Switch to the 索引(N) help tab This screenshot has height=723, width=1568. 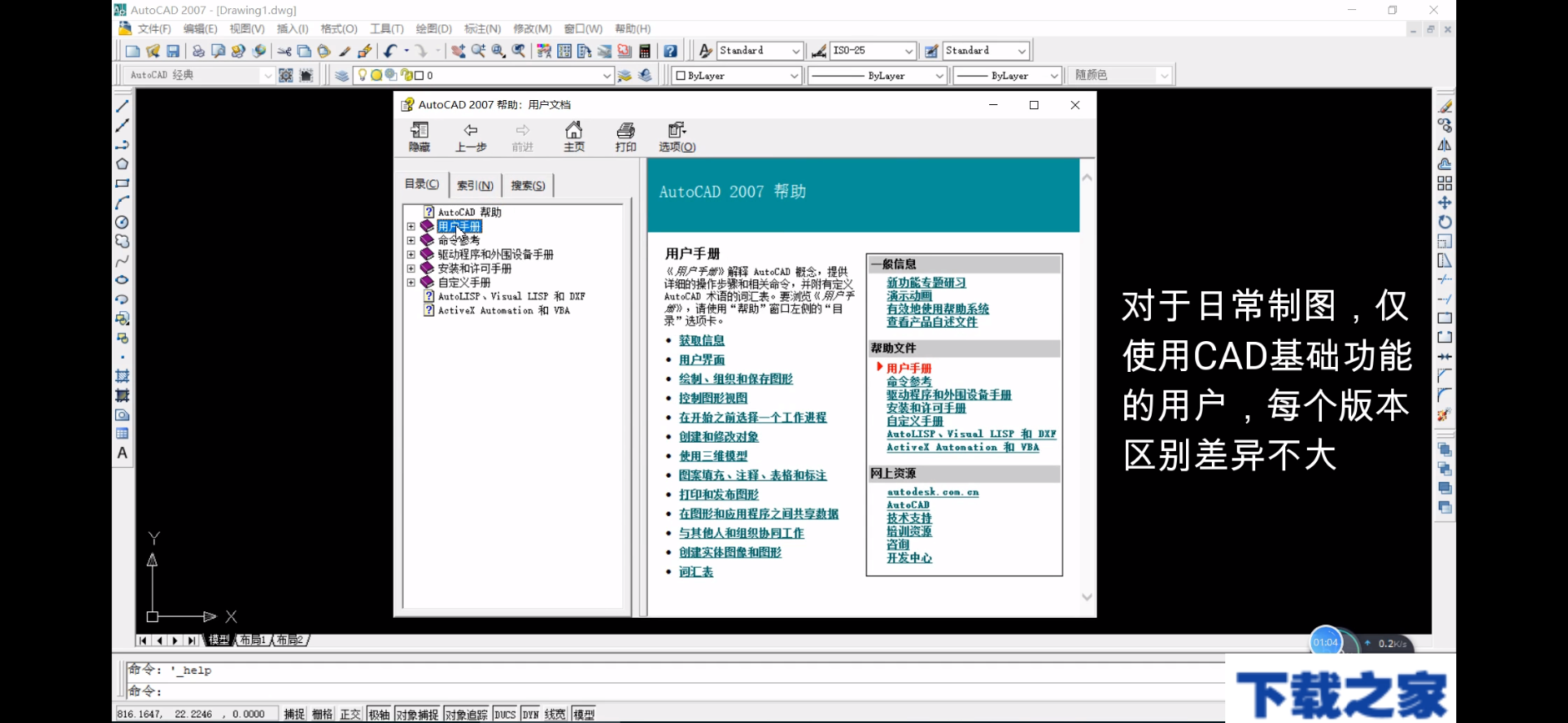coord(475,185)
